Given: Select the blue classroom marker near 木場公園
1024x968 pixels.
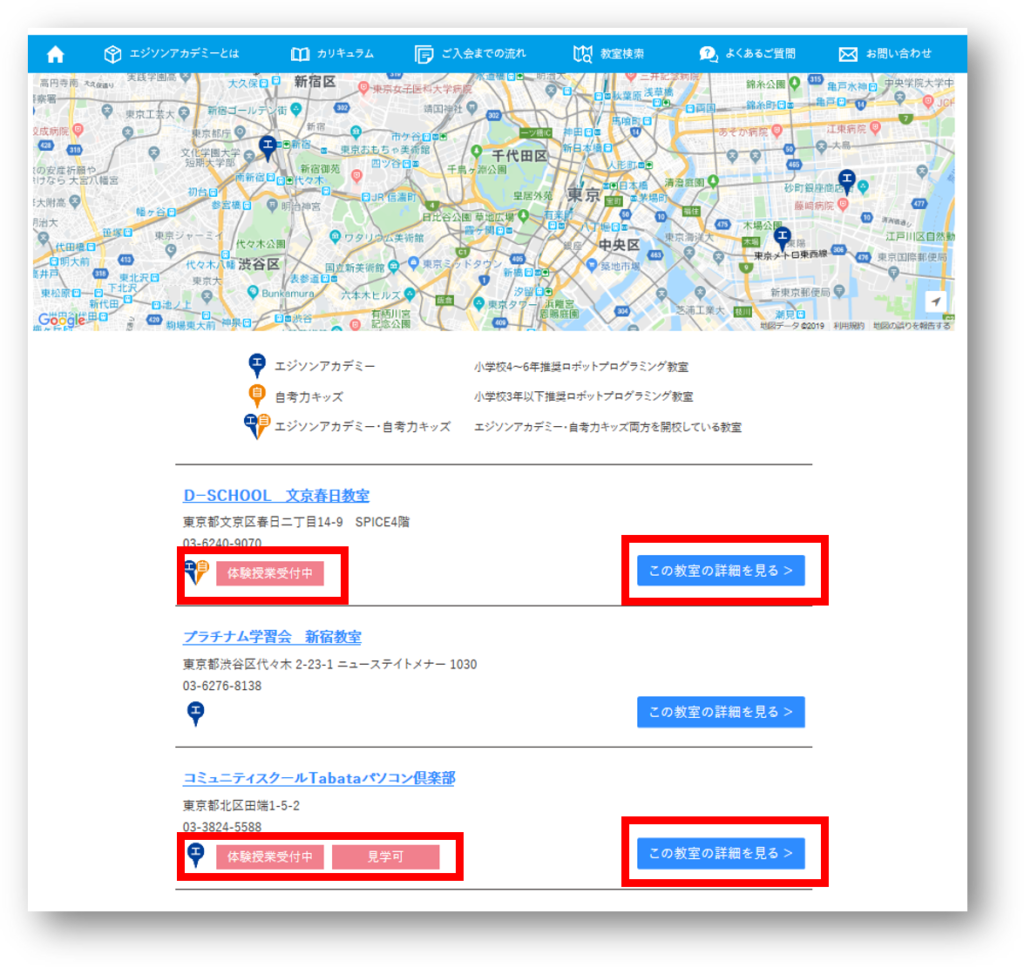Looking at the screenshot, I should (x=782, y=240).
